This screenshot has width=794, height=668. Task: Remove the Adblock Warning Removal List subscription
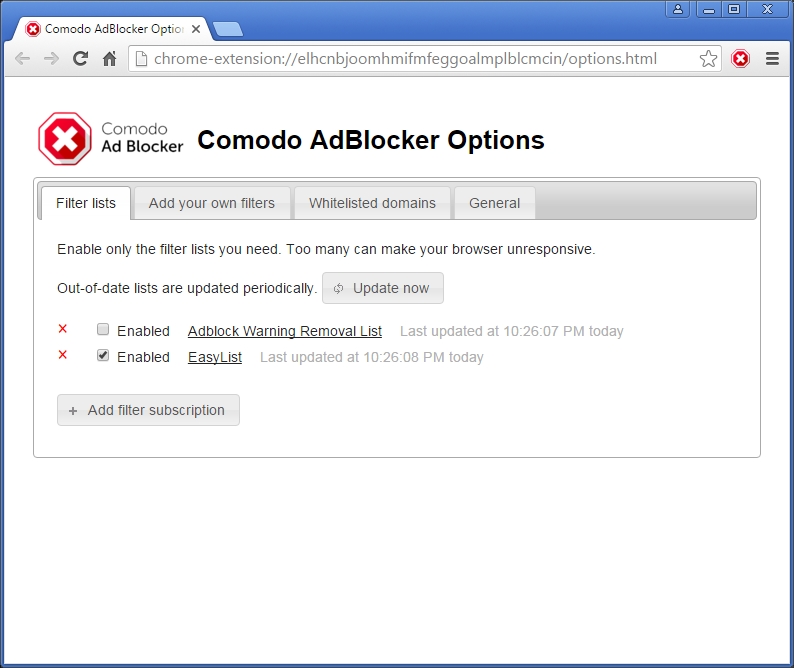[x=63, y=329]
